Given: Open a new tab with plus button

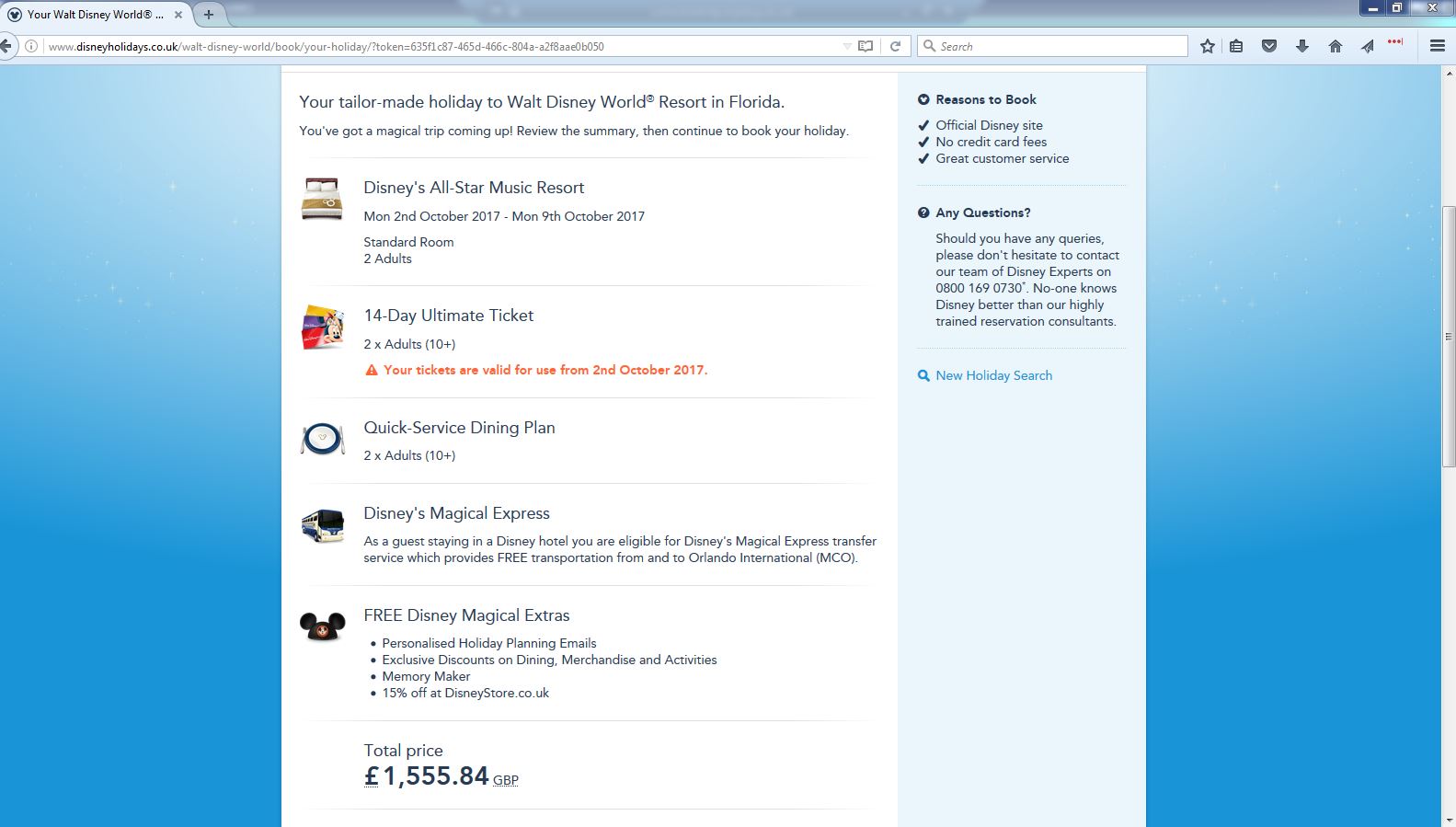Looking at the screenshot, I should [209, 15].
